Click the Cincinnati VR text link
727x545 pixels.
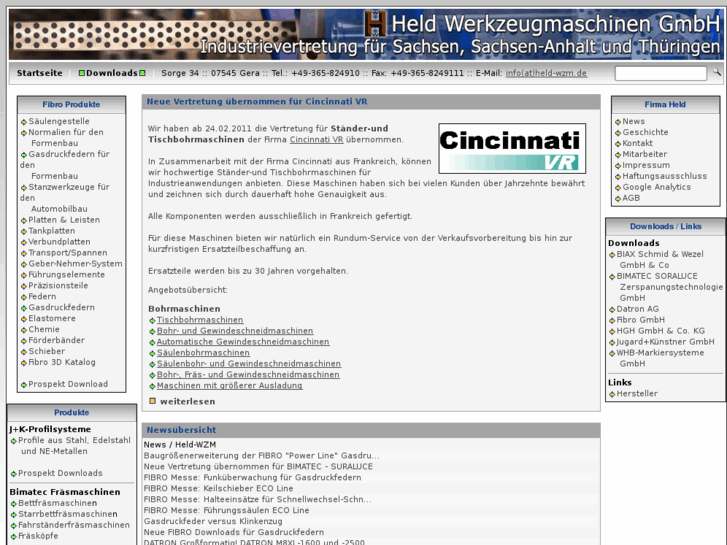316,140
